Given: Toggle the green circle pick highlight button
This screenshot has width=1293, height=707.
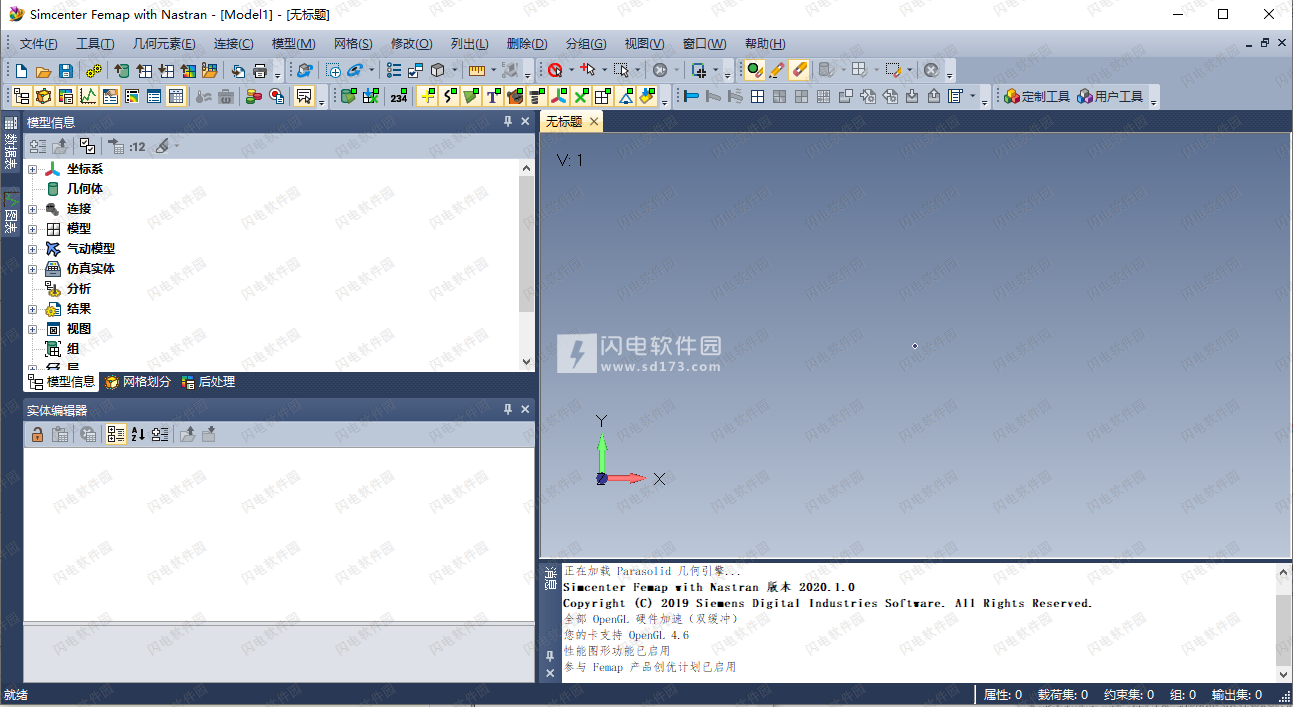Looking at the screenshot, I should pyautogui.click(x=754, y=71).
